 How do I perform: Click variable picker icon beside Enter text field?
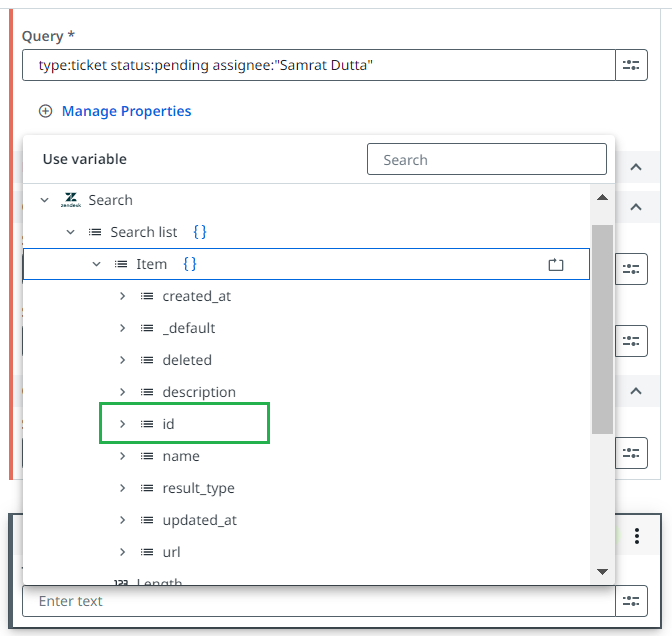pos(630,601)
